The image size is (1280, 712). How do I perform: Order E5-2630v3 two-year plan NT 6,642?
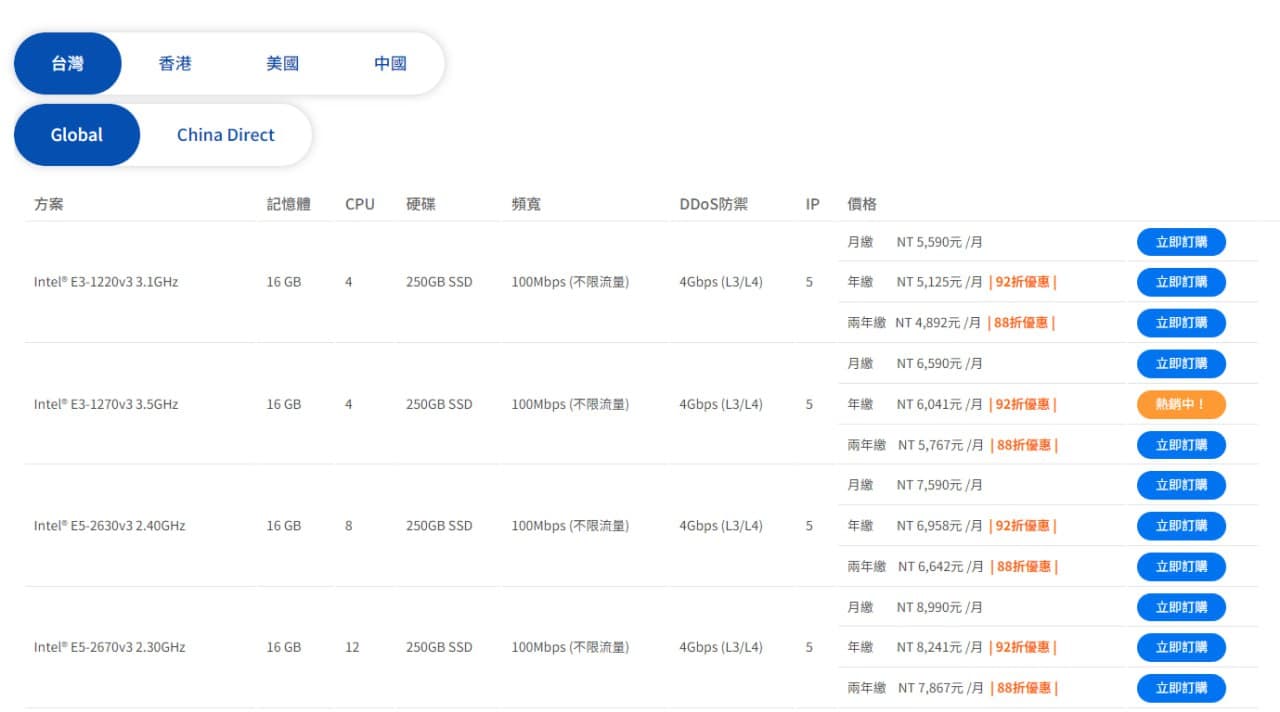coord(1181,567)
